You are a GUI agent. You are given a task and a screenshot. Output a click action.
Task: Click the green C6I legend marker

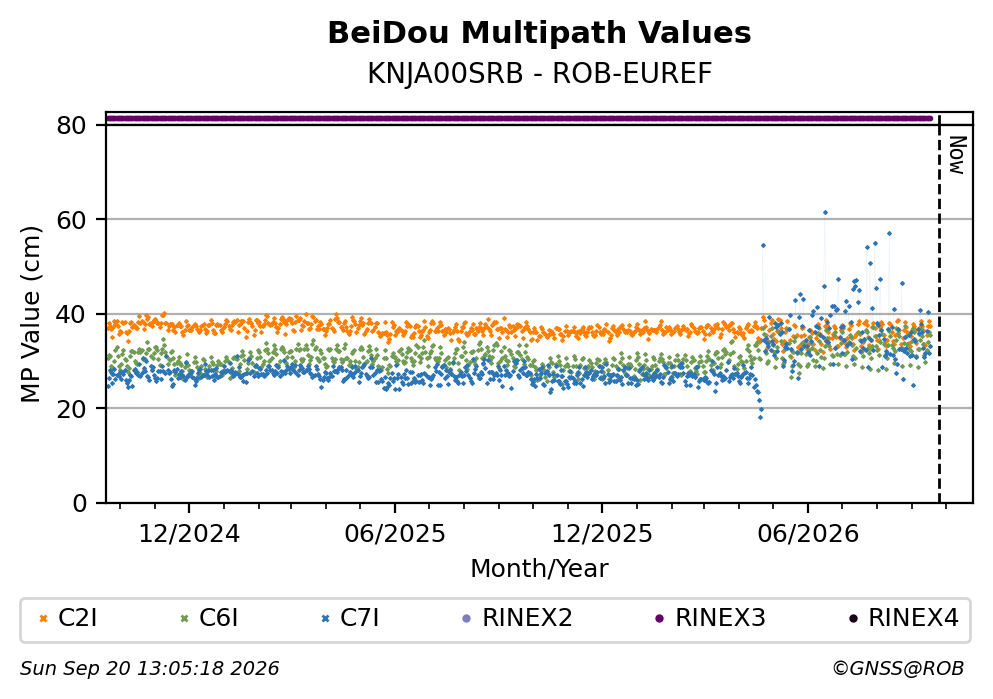pyautogui.click(x=184, y=619)
